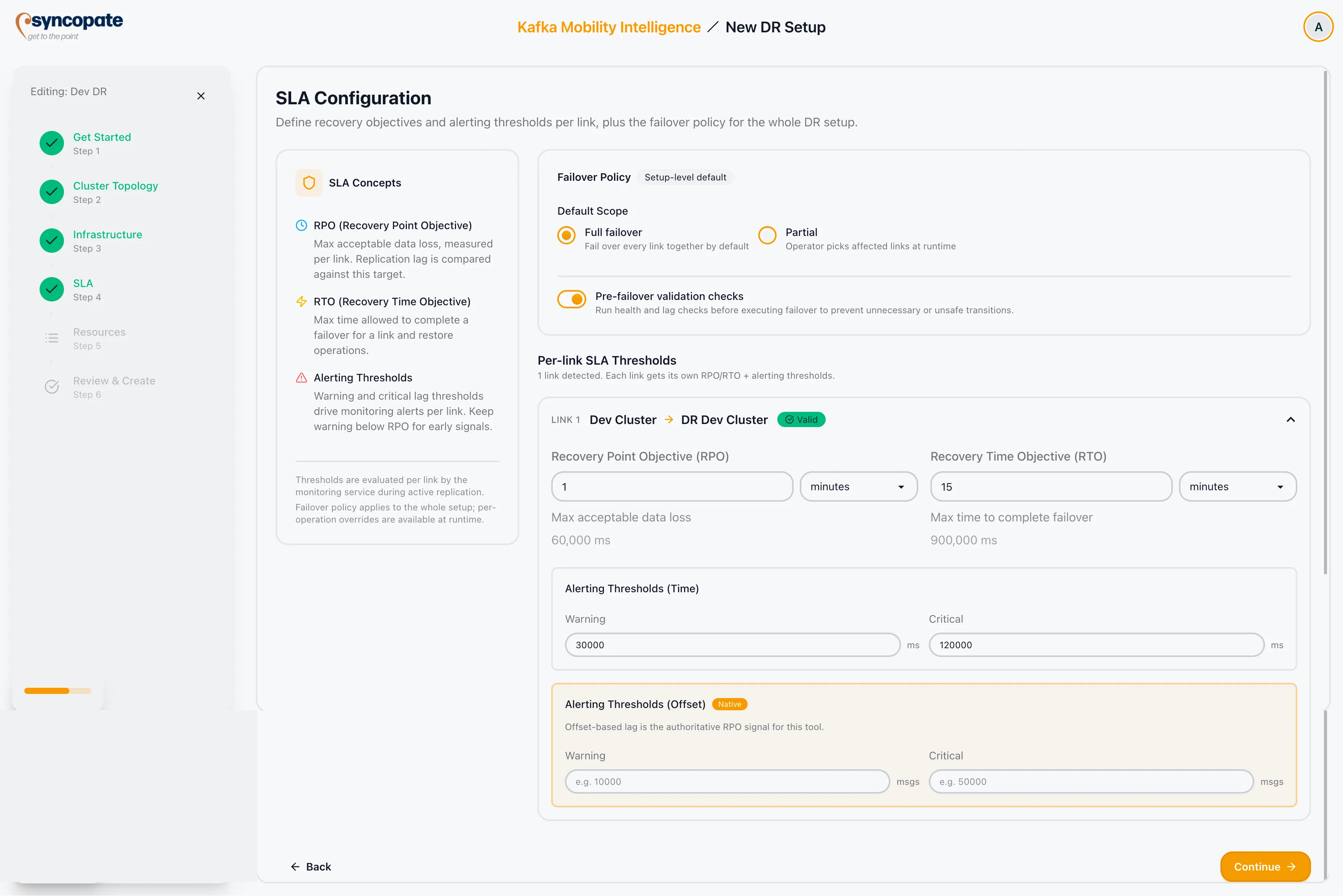Click the DR Dev Cluster link name
Viewport: 1343px width, 896px height.
click(x=724, y=420)
